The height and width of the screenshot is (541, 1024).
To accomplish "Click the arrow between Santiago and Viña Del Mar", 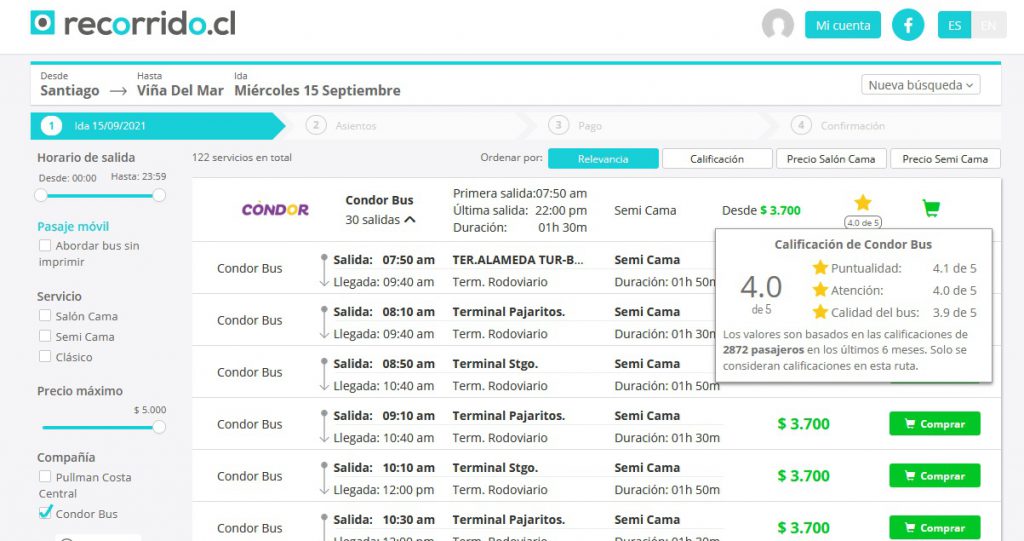I will (x=118, y=91).
